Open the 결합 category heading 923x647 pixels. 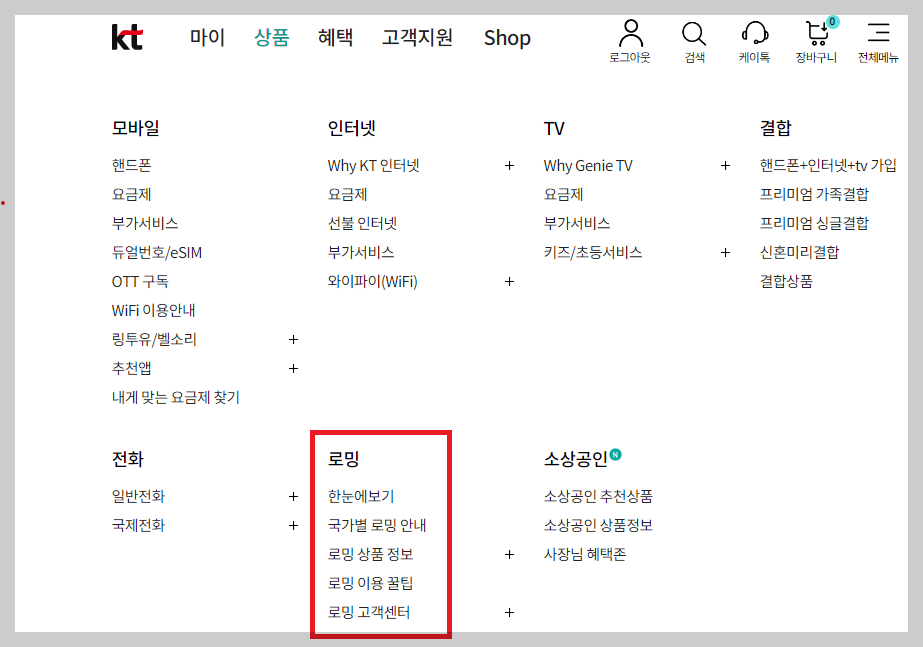coord(775,128)
